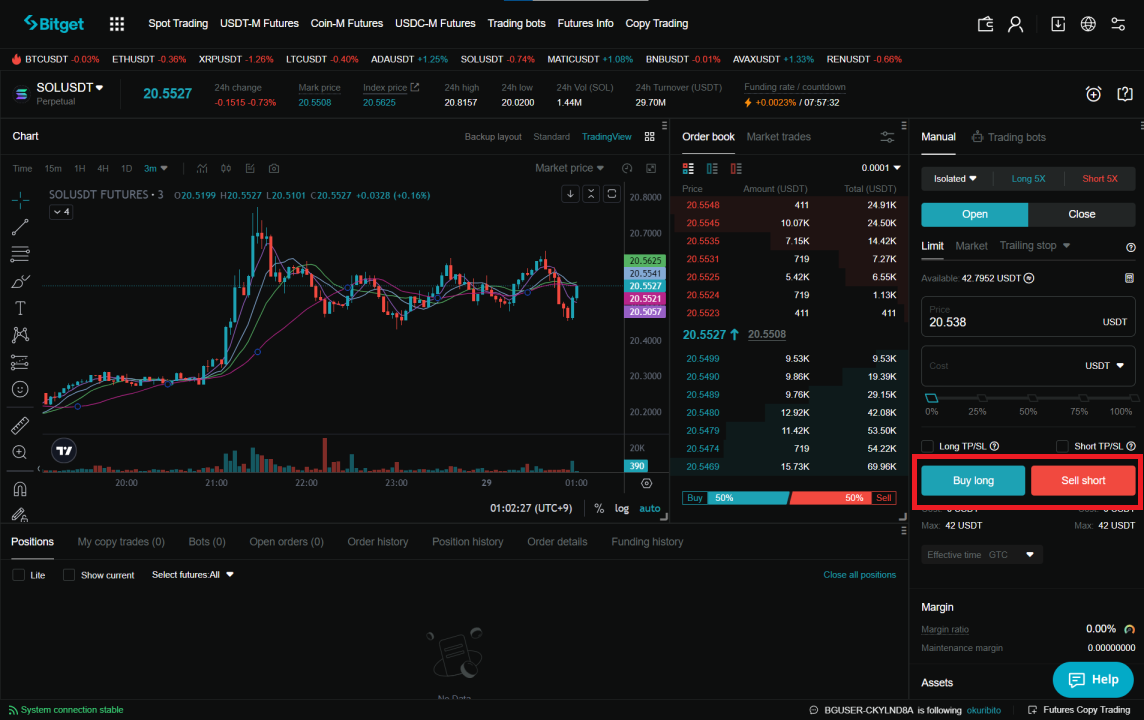This screenshot has height=720, width=1144.
Task: Open the Help chat button
Action: (x=1093, y=679)
